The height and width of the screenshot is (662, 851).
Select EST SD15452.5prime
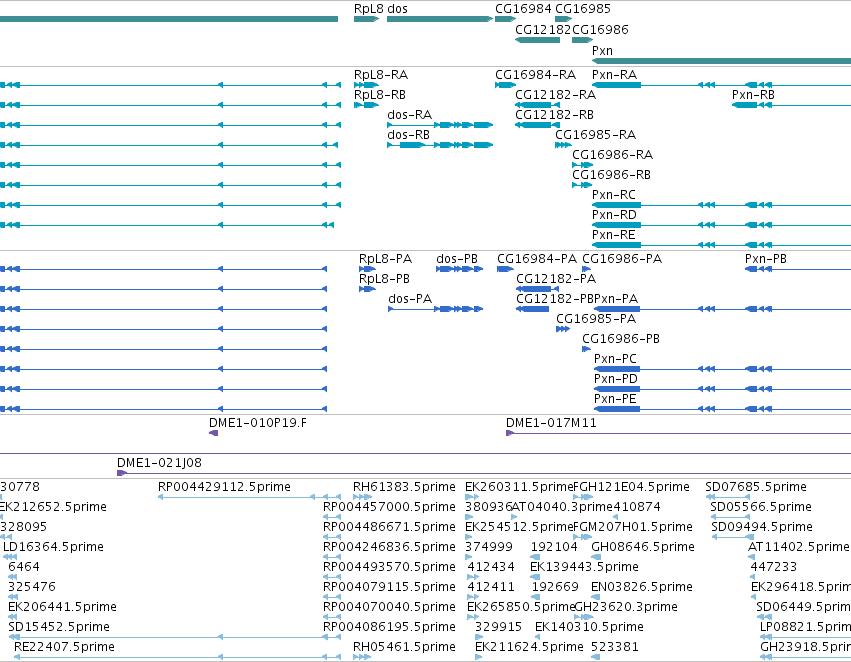[x=59, y=627]
